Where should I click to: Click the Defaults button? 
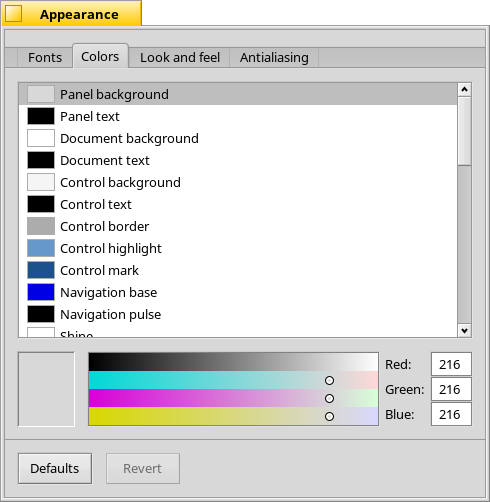(x=55, y=468)
